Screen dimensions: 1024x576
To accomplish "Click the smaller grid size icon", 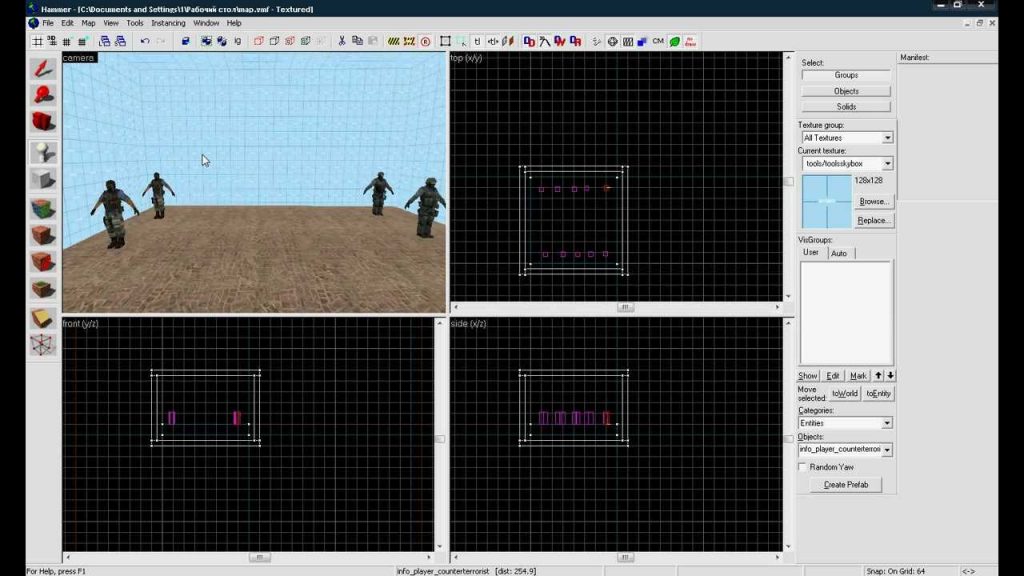I will tap(67, 41).
